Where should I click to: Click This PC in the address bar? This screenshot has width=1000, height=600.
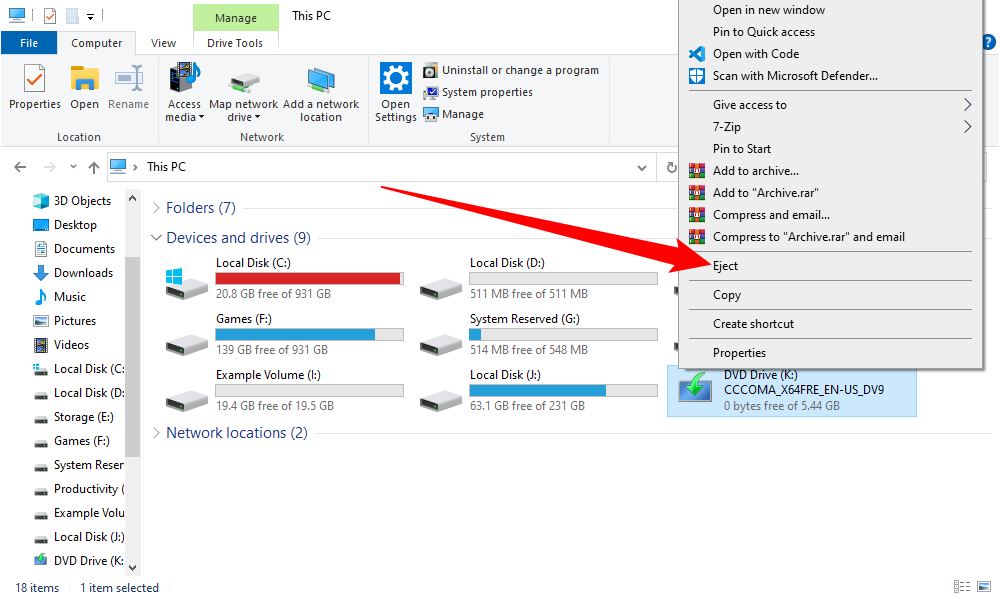click(166, 166)
